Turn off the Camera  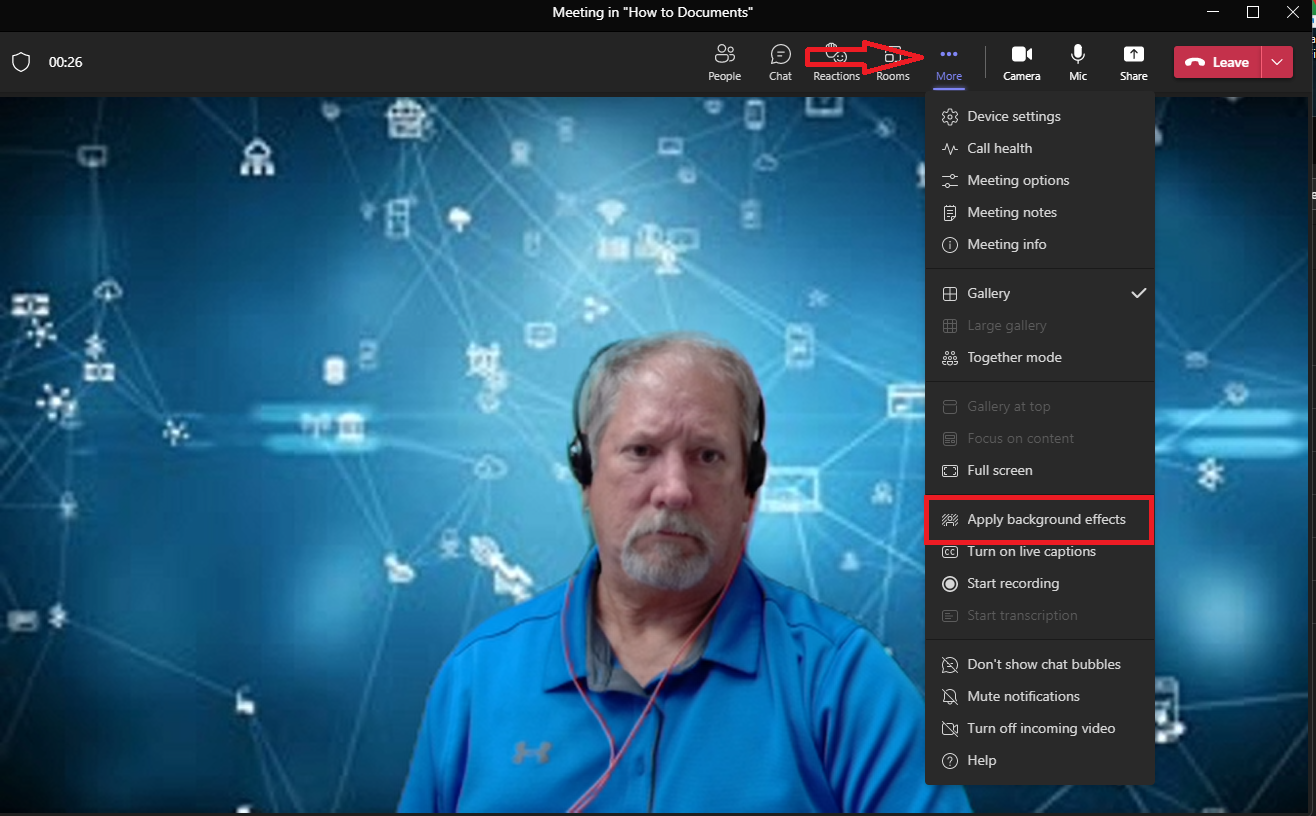(x=1022, y=62)
